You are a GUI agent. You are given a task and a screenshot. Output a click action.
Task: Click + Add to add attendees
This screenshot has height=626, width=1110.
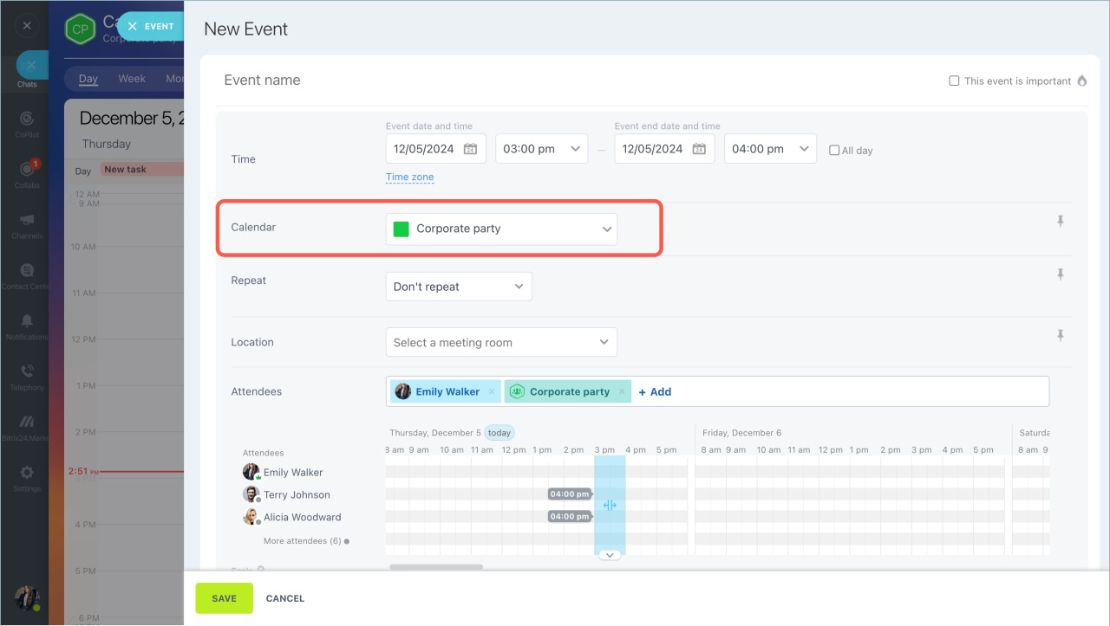point(655,392)
